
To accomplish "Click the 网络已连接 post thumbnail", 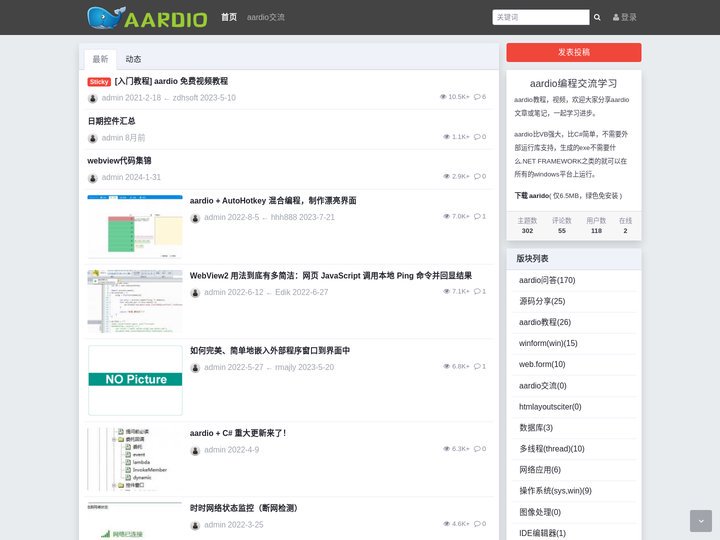I will 135,521.
